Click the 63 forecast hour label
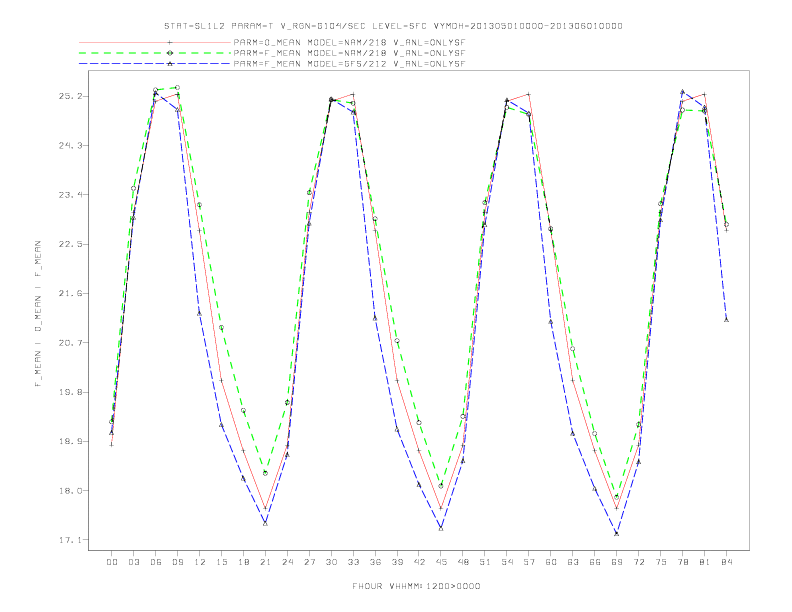This screenshot has height=612, width=792. [573, 562]
